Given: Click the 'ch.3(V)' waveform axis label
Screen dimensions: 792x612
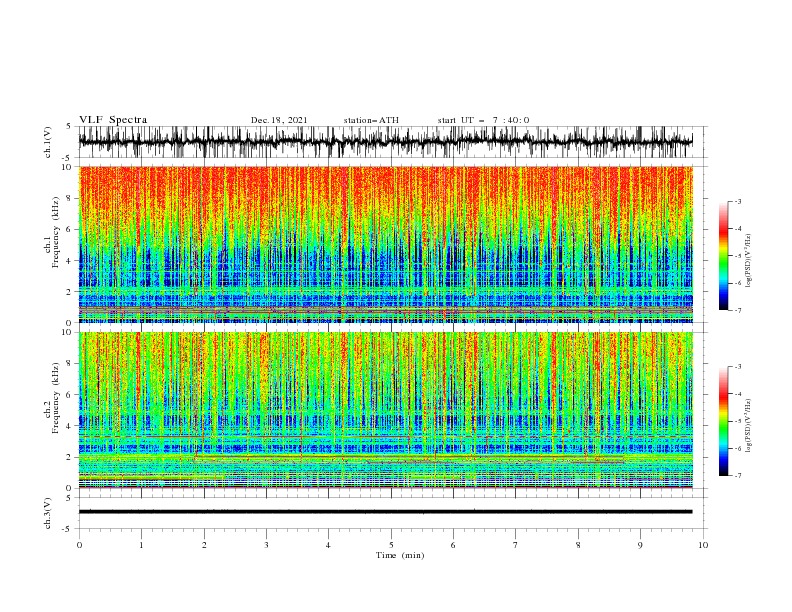Looking at the screenshot, I should tap(48, 513).
